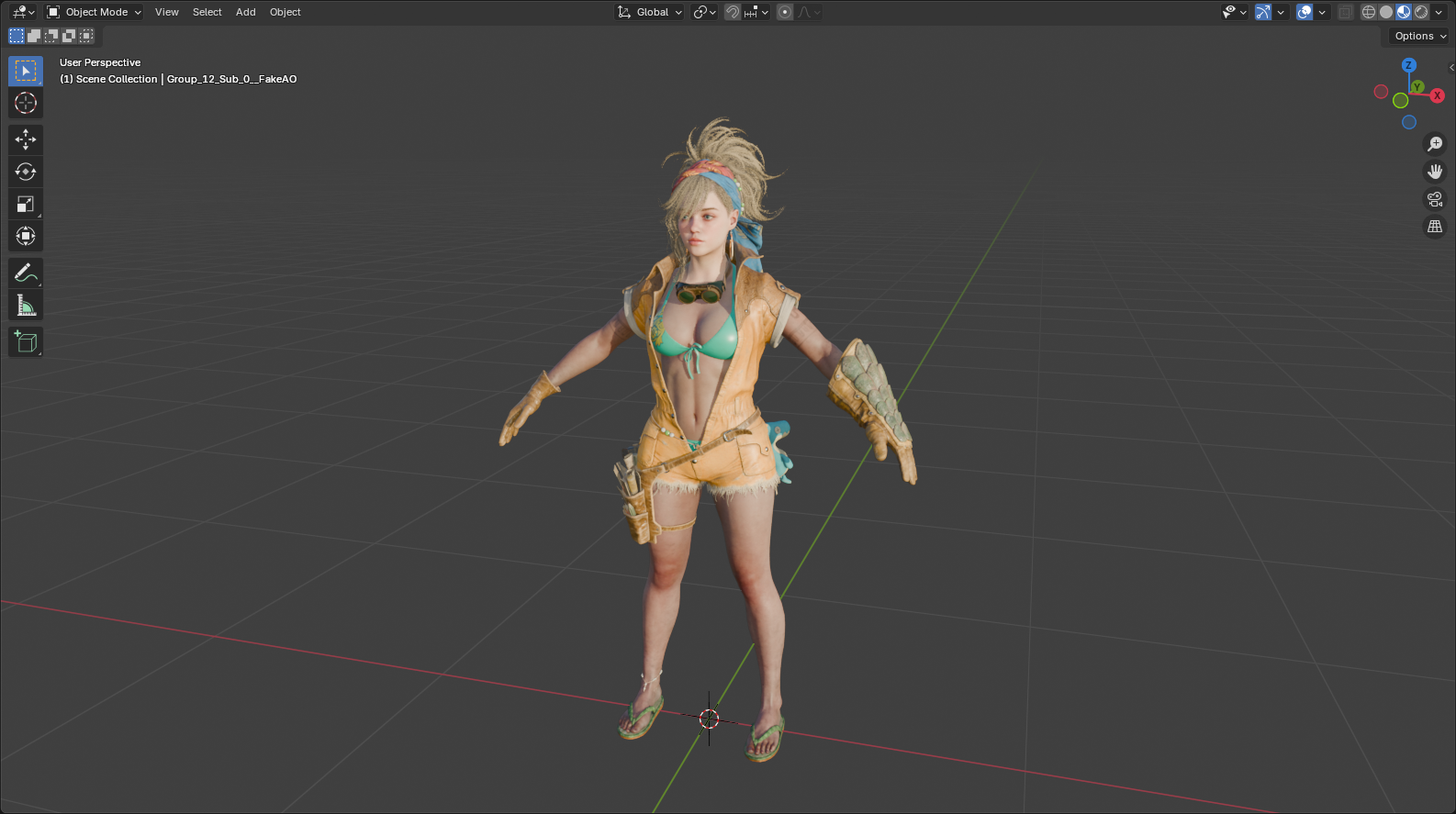This screenshot has width=1456, height=814.
Task: Open the snapping options dropdown
Action: click(x=756, y=12)
